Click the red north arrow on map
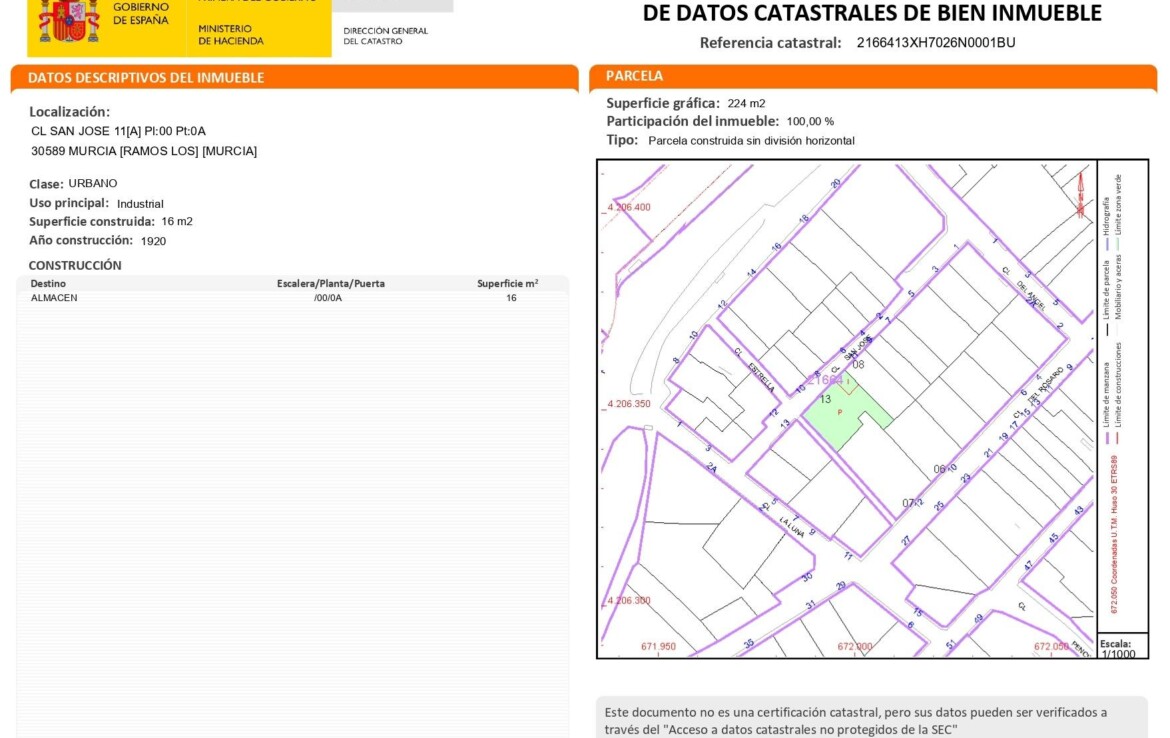 [1080, 194]
